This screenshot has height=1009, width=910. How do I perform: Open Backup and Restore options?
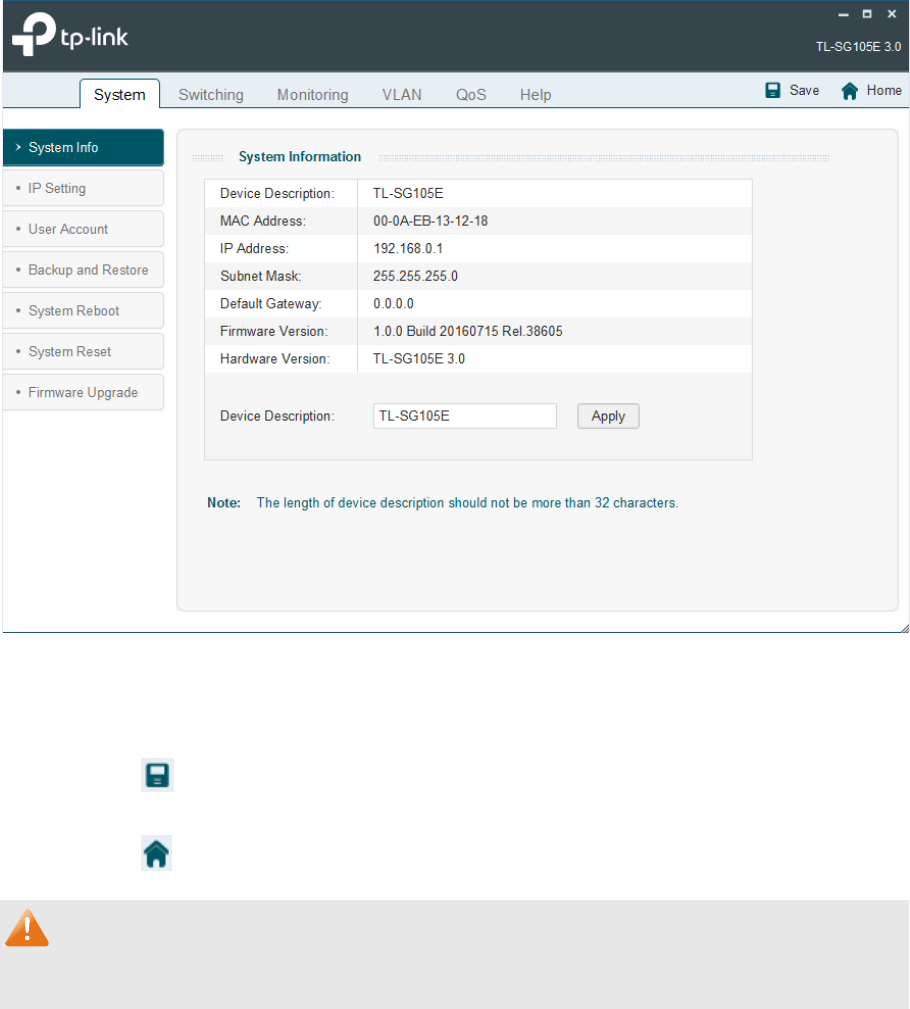tap(82, 269)
